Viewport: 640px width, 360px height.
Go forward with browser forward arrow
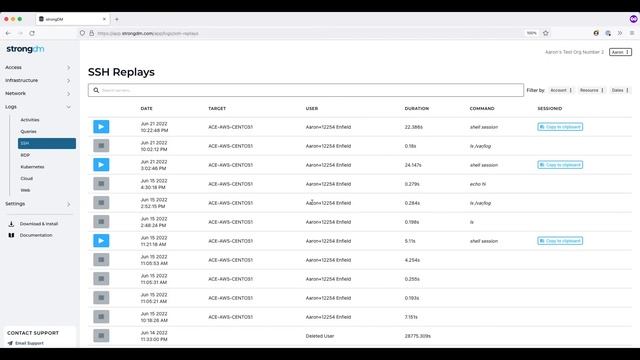point(20,33)
